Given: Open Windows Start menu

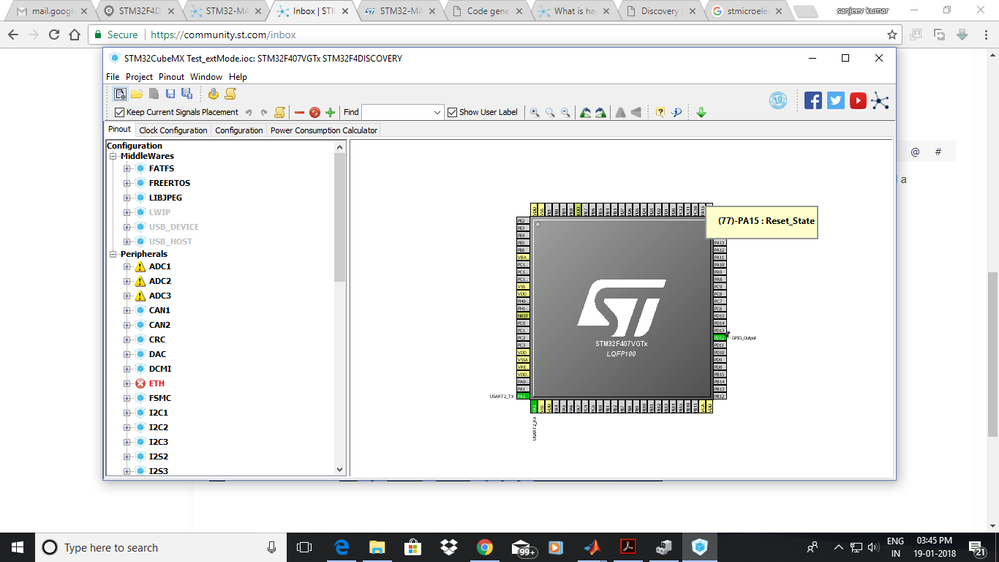Looking at the screenshot, I should [17, 547].
